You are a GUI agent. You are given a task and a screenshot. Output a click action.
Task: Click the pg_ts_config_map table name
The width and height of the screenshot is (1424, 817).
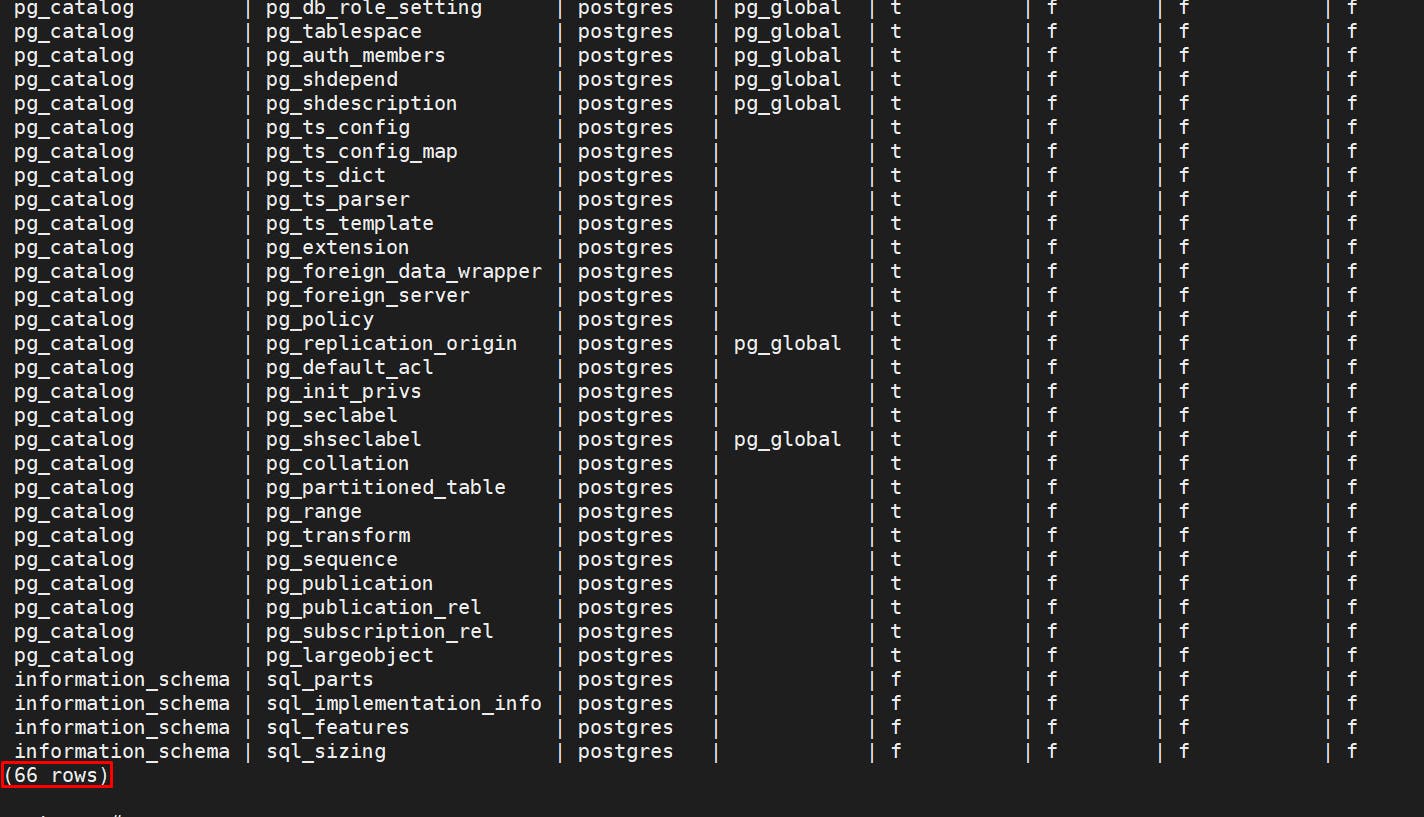pyautogui.click(x=361, y=151)
